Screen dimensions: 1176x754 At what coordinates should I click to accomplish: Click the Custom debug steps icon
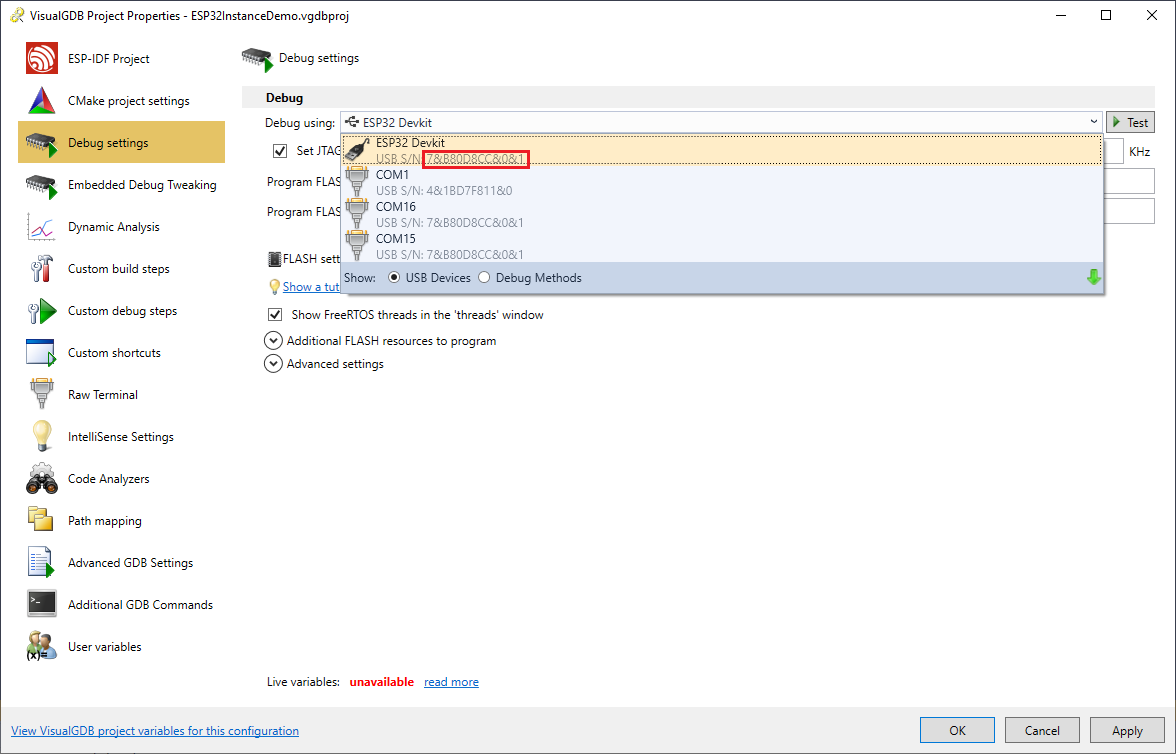(42, 311)
